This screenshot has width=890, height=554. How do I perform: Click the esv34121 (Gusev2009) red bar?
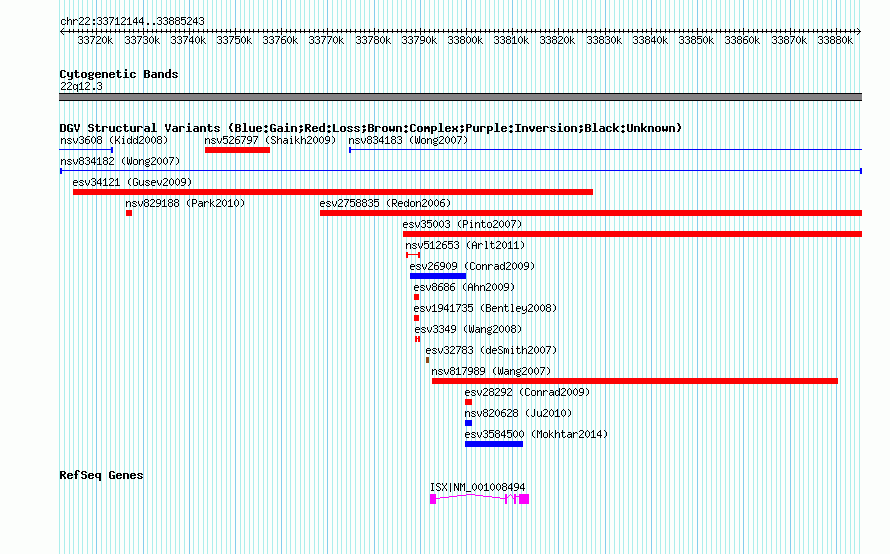tap(333, 192)
